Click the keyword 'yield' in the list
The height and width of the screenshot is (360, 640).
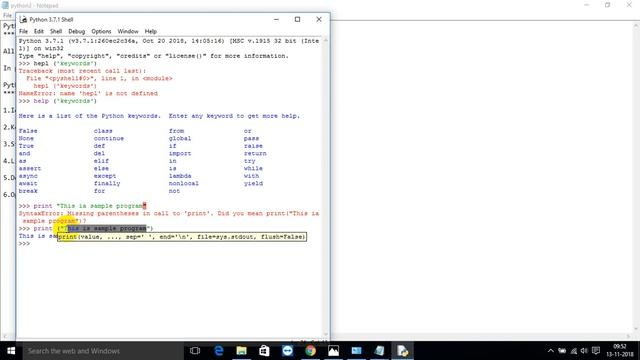(253, 183)
